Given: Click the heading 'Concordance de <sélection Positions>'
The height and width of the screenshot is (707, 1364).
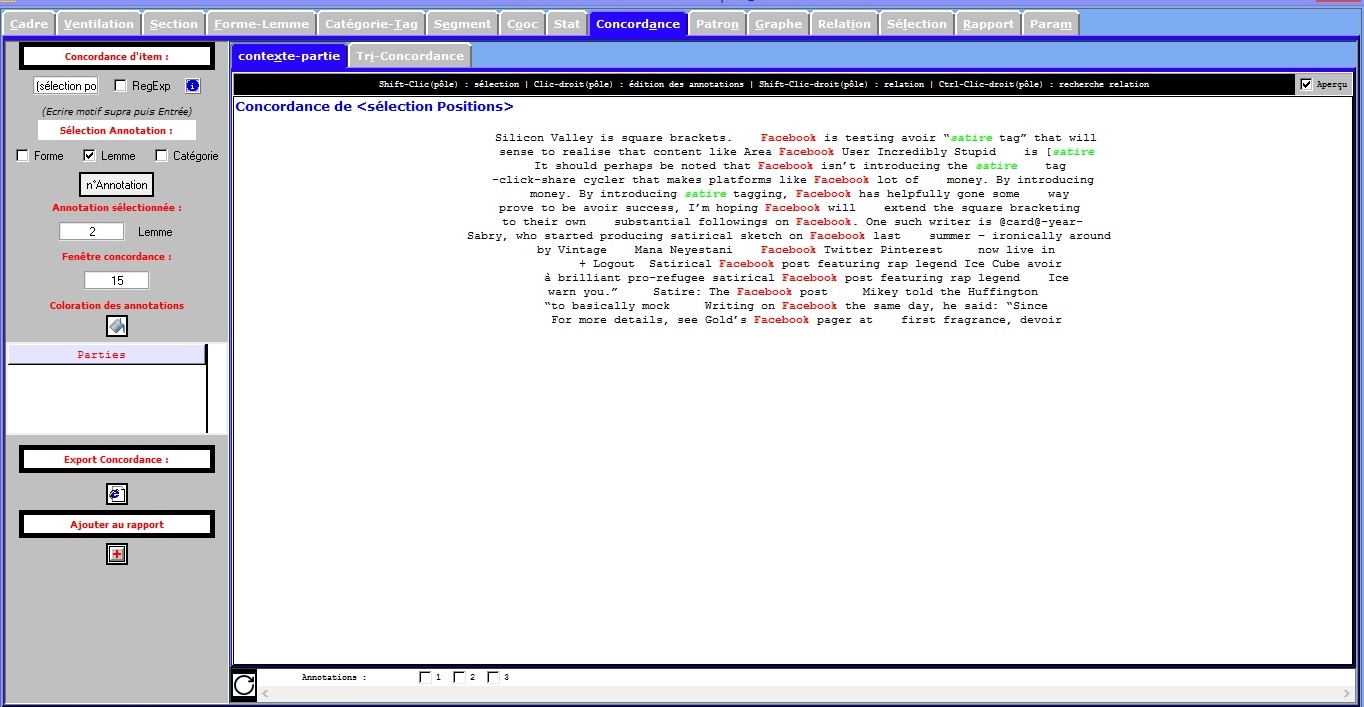Looking at the screenshot, I should pos(375,107).
